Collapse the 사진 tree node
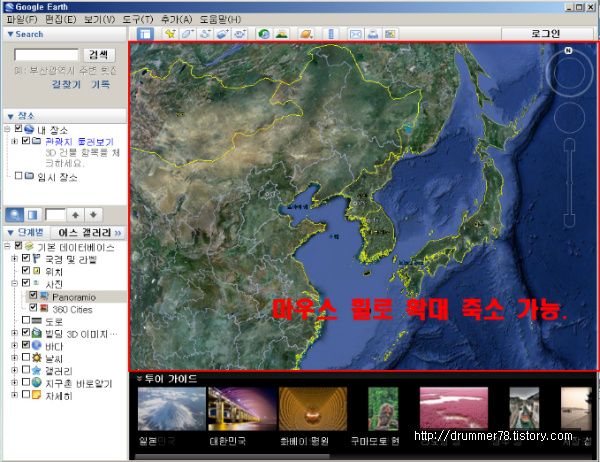600x462 pixels. 15,284
